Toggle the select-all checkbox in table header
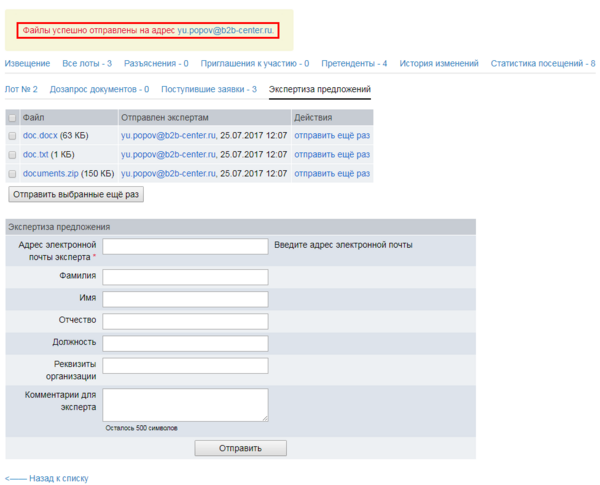Viewport: 600px width, 485px height. (12, 117)
